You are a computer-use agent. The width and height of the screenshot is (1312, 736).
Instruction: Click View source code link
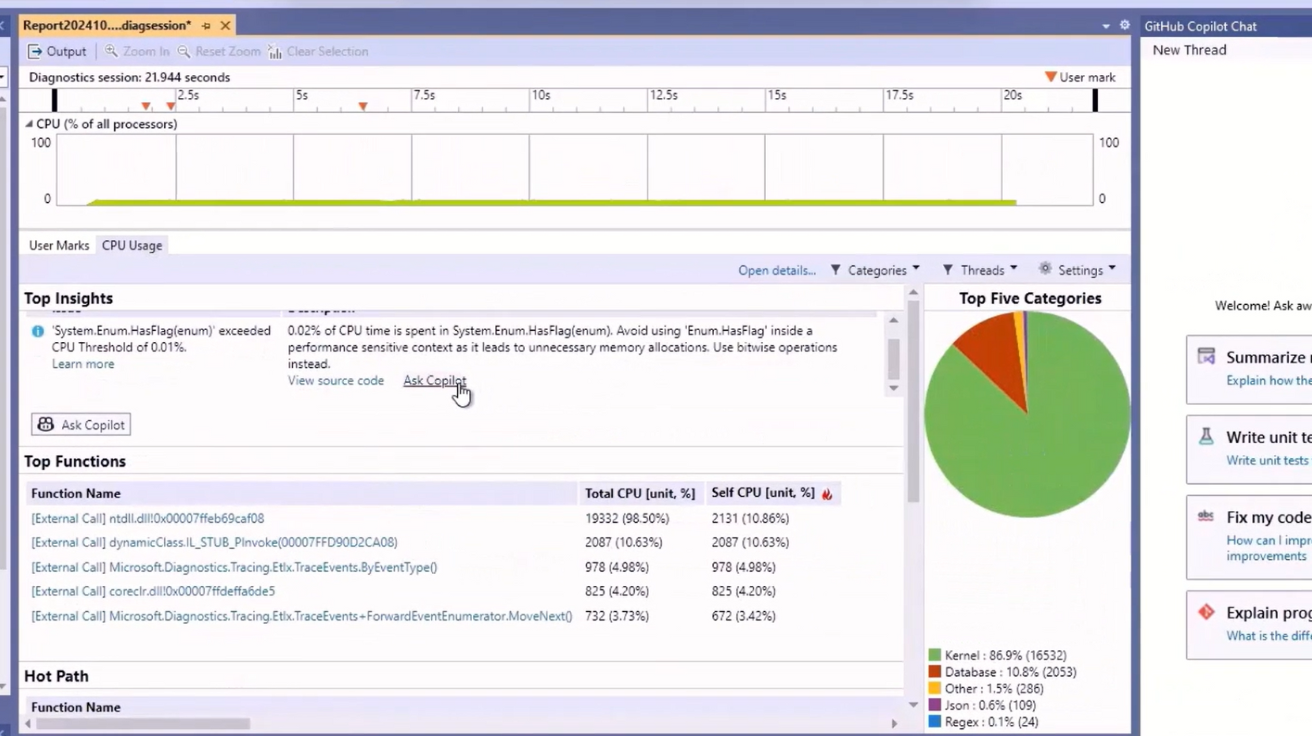point(336,381)
